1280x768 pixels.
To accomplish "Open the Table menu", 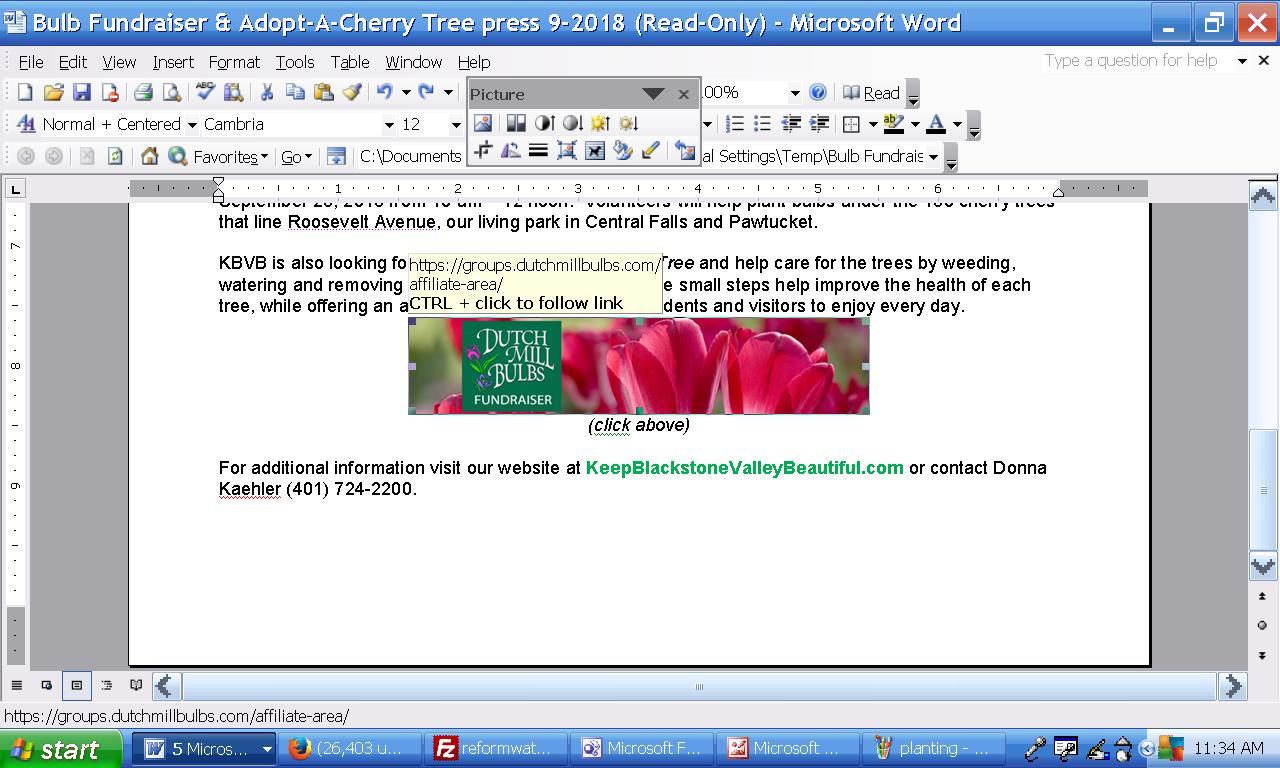I will pos(350,62).
